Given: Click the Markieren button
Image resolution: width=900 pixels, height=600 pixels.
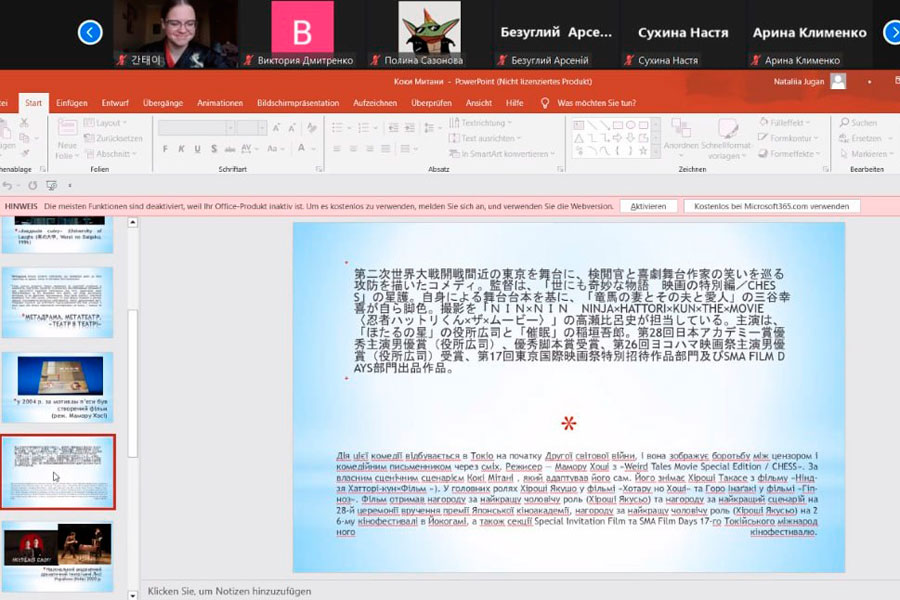Looking at the screenshot, I should pos(866,154).
